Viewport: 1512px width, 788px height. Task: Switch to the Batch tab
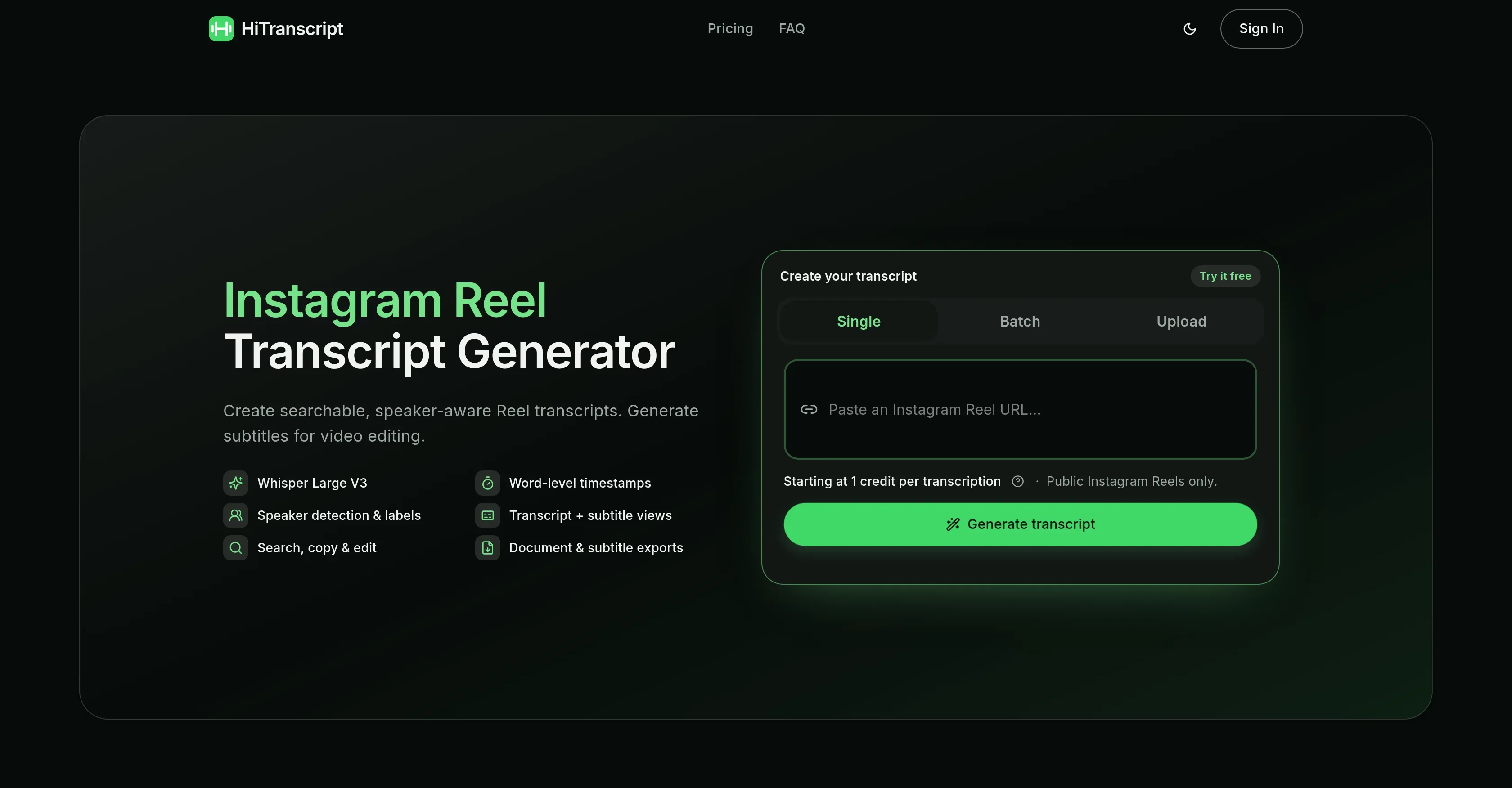click(x=1020, y=322)
